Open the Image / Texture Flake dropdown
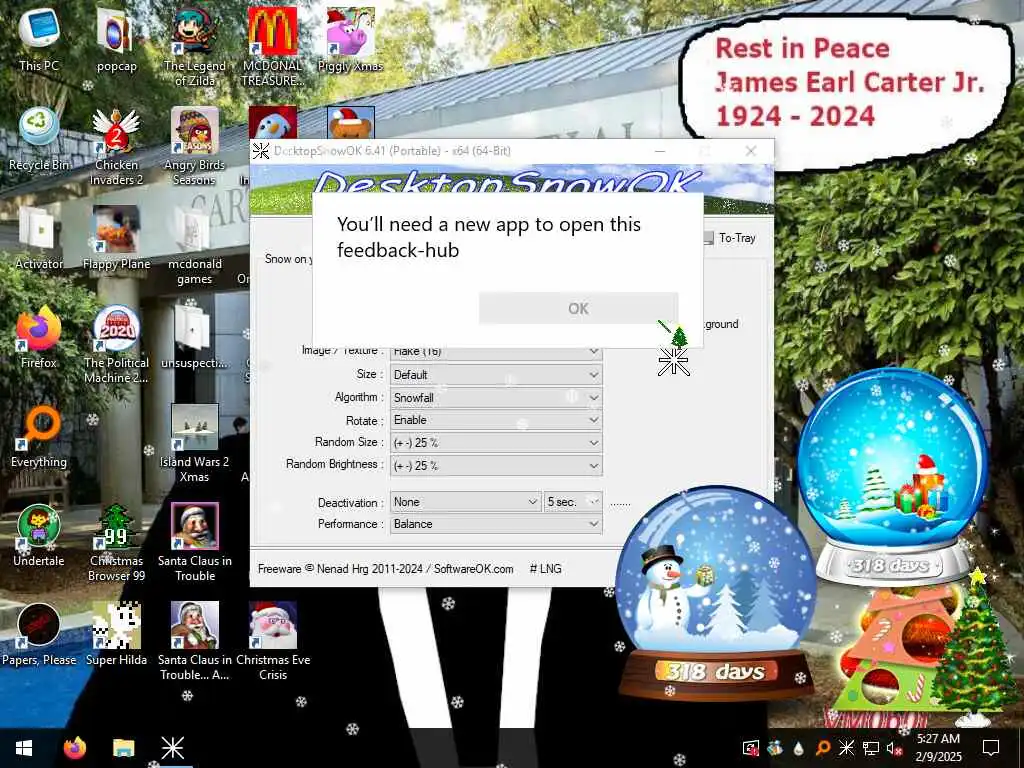Image resolution: width=1024 pixels, height=768 pixels. 496,352
